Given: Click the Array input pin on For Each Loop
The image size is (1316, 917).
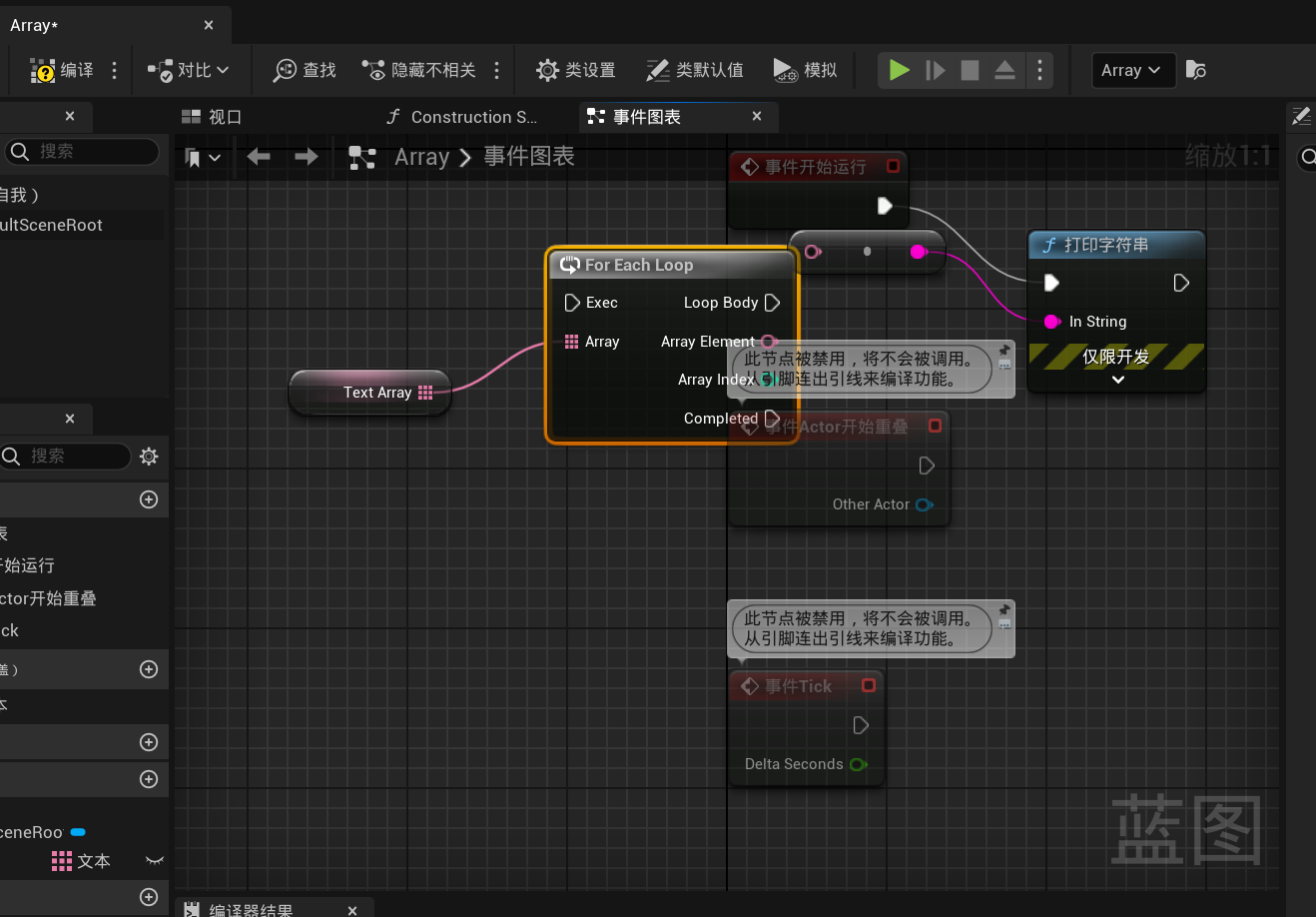Looking at the screenshot, I should pyautogui.click(x=571, y=342).
